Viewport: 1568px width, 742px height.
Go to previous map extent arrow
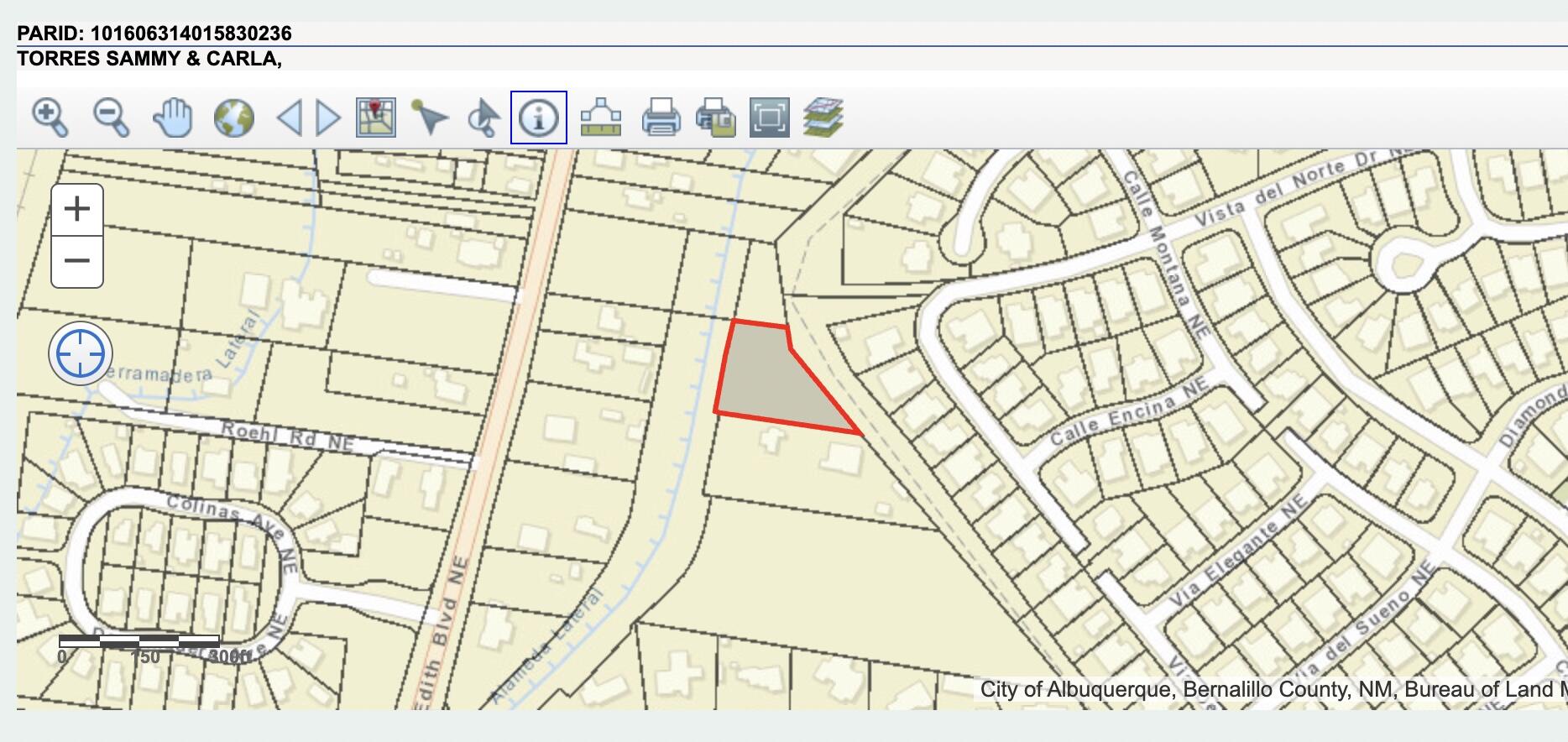(290, 118)
